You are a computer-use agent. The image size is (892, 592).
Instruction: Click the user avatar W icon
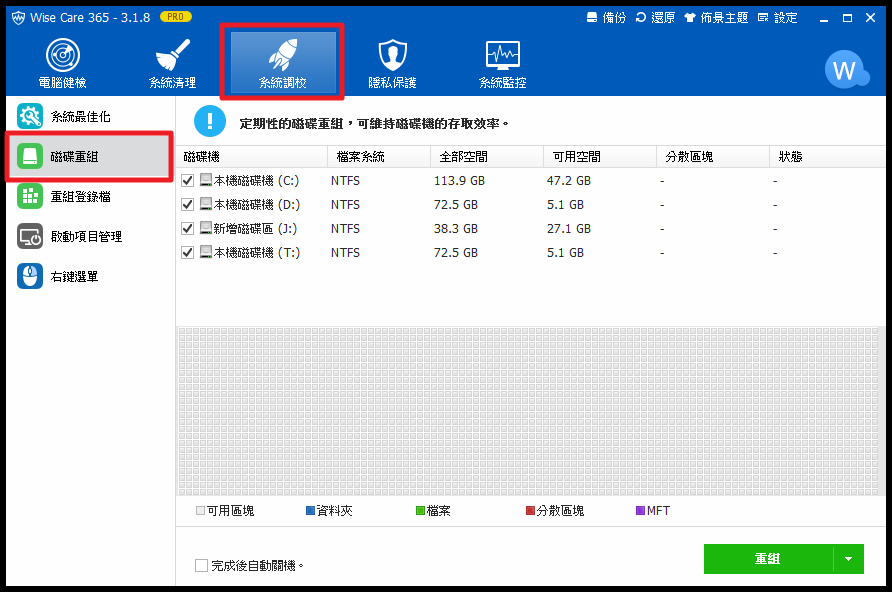pyautogui.click(x=845, y=70)
